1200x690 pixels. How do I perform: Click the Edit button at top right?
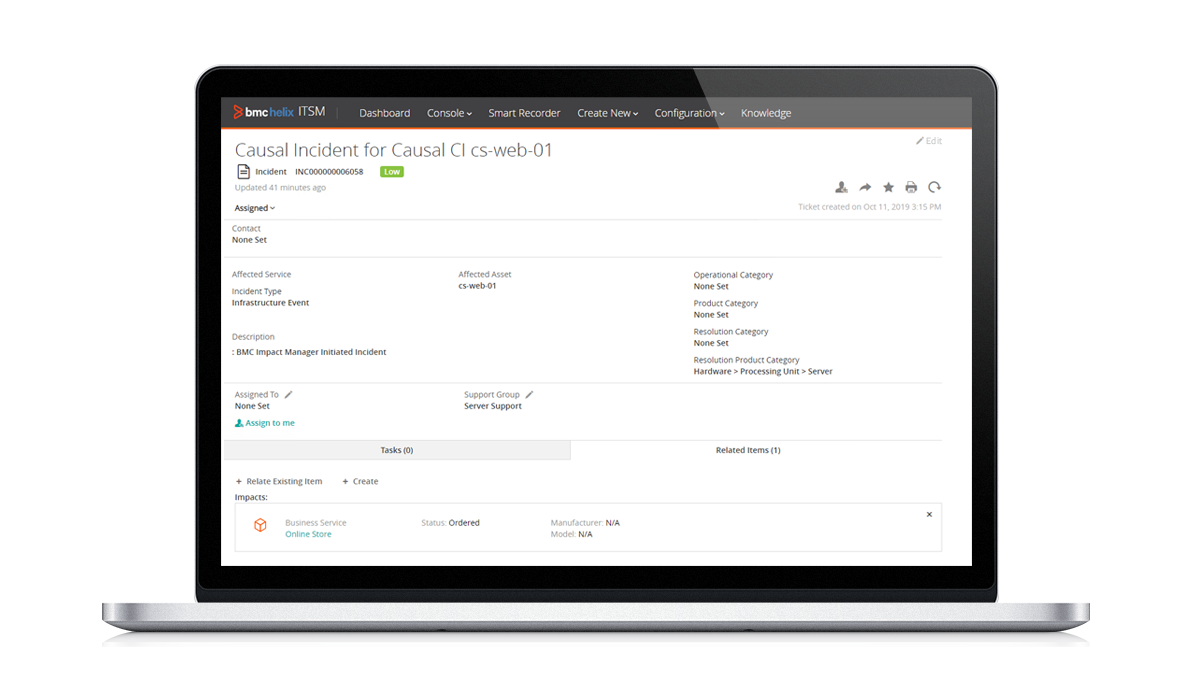928,141
